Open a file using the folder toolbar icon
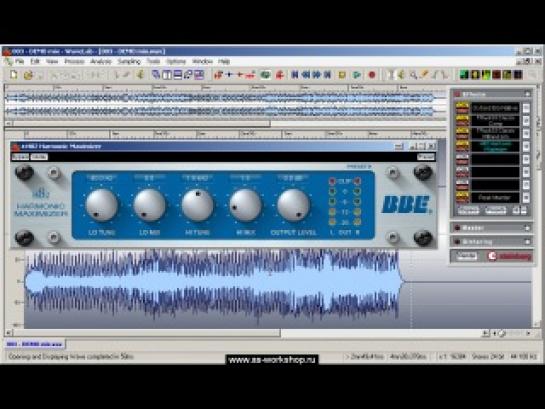 pyautogui.click(x=28, y=75)
